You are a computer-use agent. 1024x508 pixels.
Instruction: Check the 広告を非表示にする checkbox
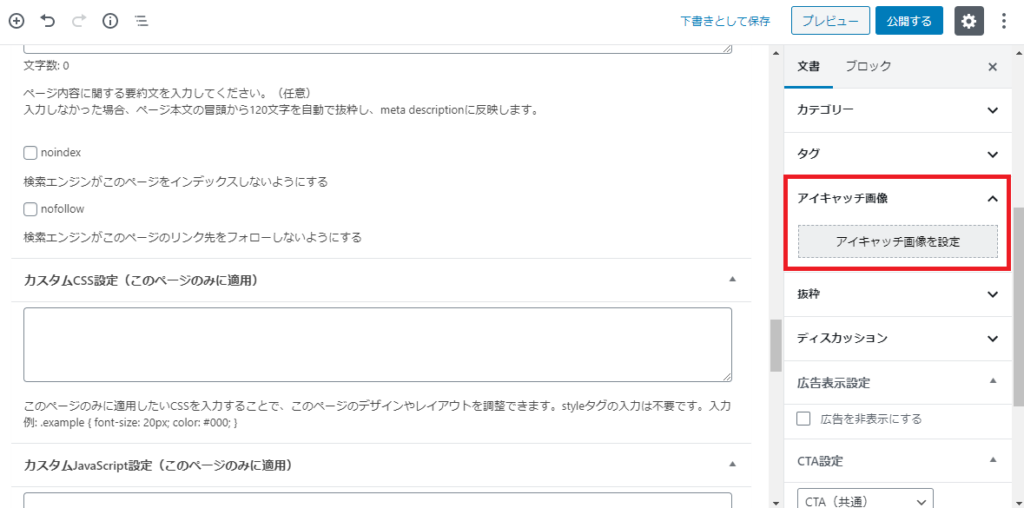coord(804,419)
